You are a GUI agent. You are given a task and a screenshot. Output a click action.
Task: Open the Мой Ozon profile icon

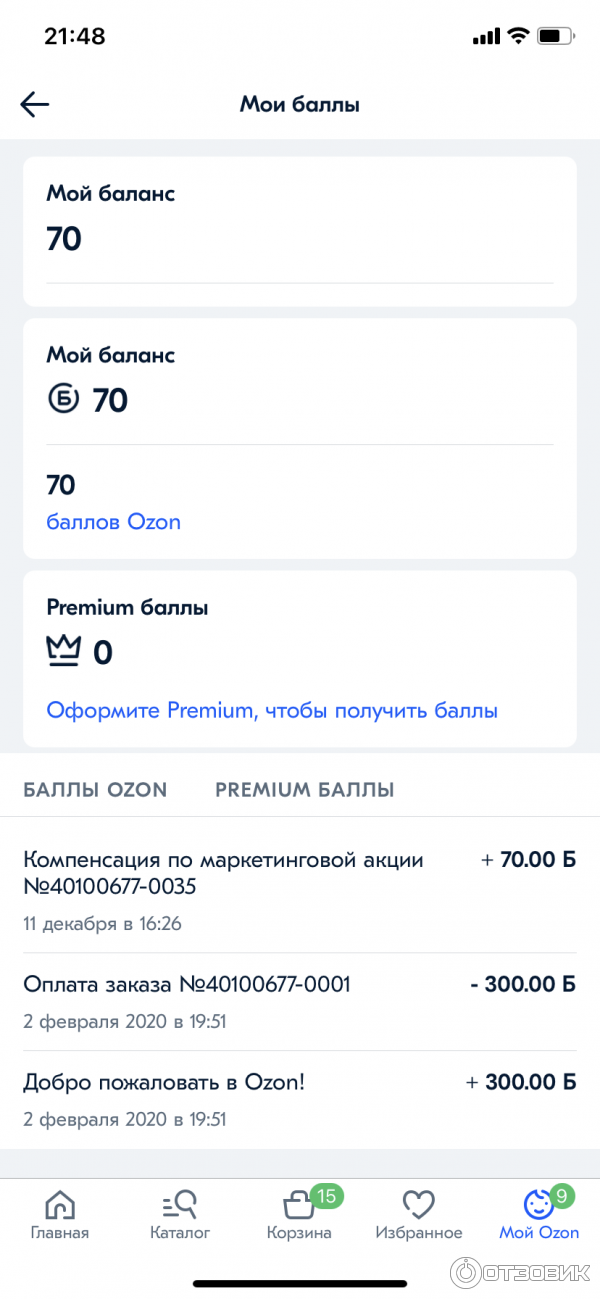pos(538,1204)
